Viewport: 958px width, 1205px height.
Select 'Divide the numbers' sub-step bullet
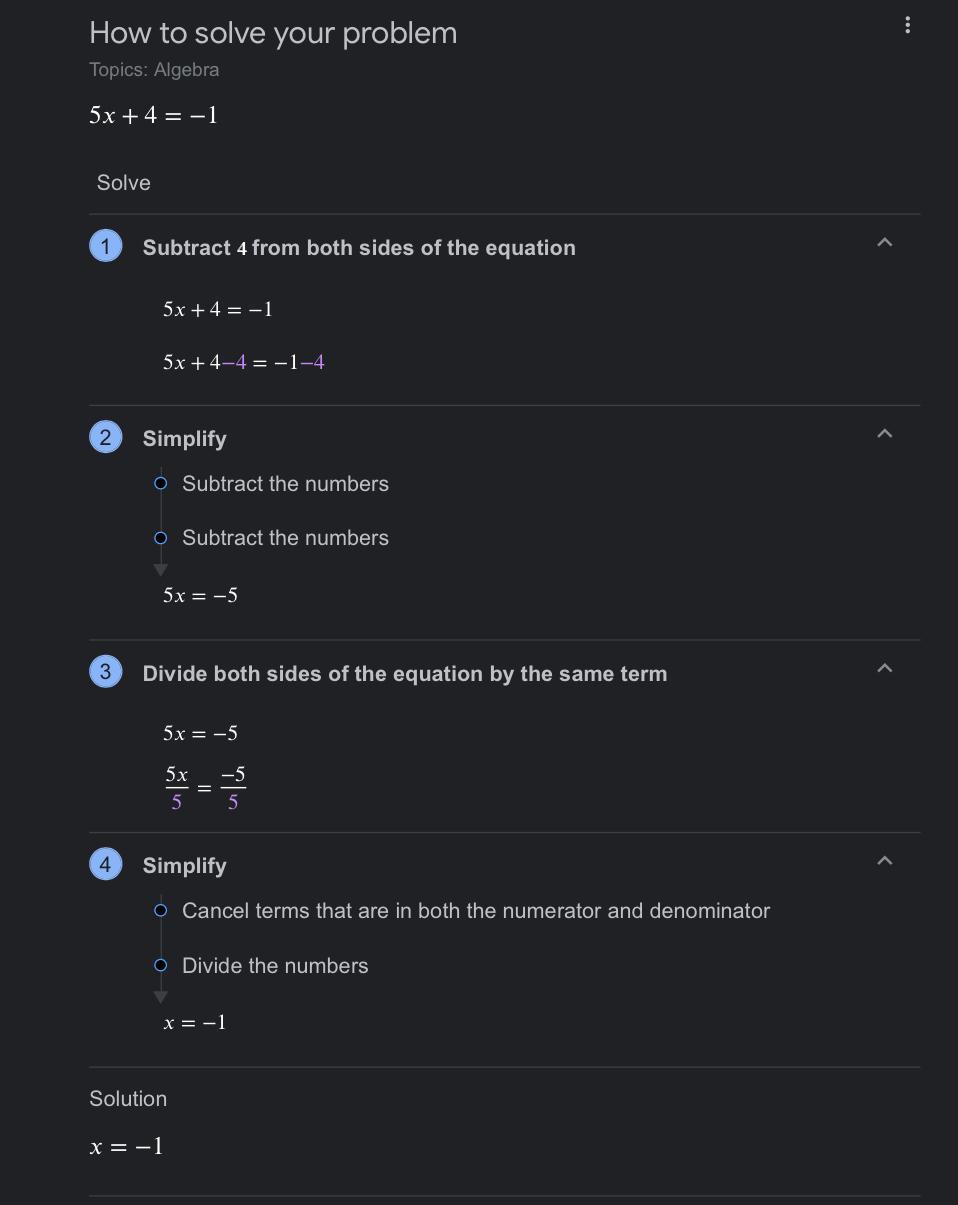(160, 966)
